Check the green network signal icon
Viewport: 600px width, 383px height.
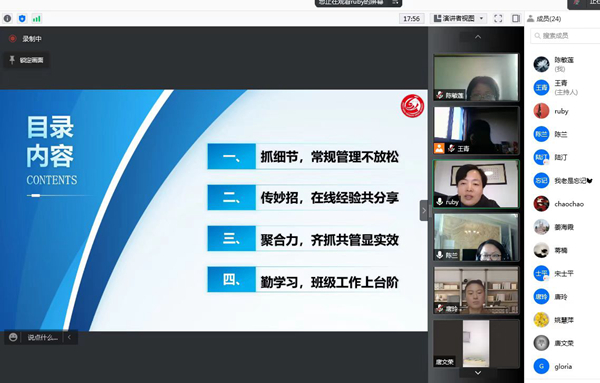click(37, 18)
